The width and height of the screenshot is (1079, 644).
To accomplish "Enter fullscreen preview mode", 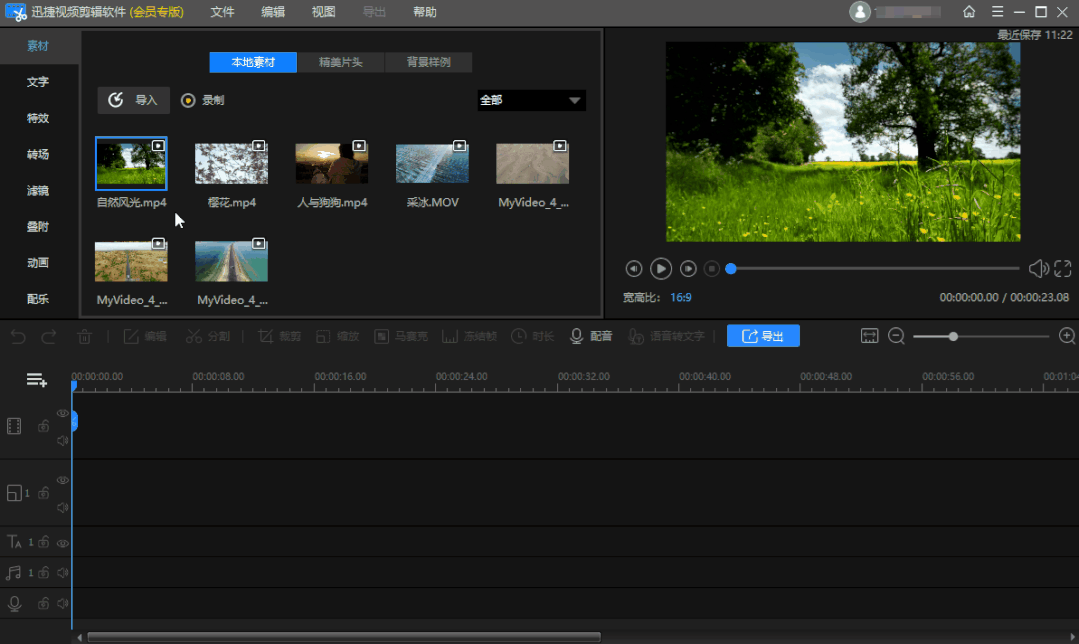I will coord(1062,268).
